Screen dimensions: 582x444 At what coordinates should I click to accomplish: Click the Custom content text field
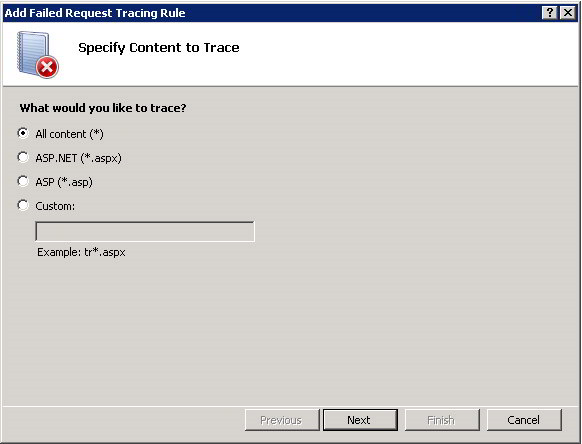coord(145,232)
